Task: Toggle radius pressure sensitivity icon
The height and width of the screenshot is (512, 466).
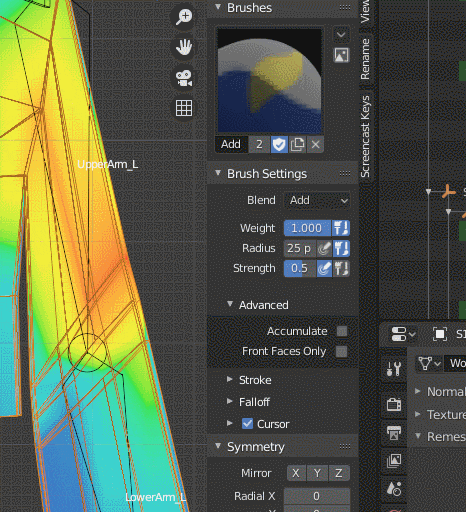Action: tap(324, 248)
